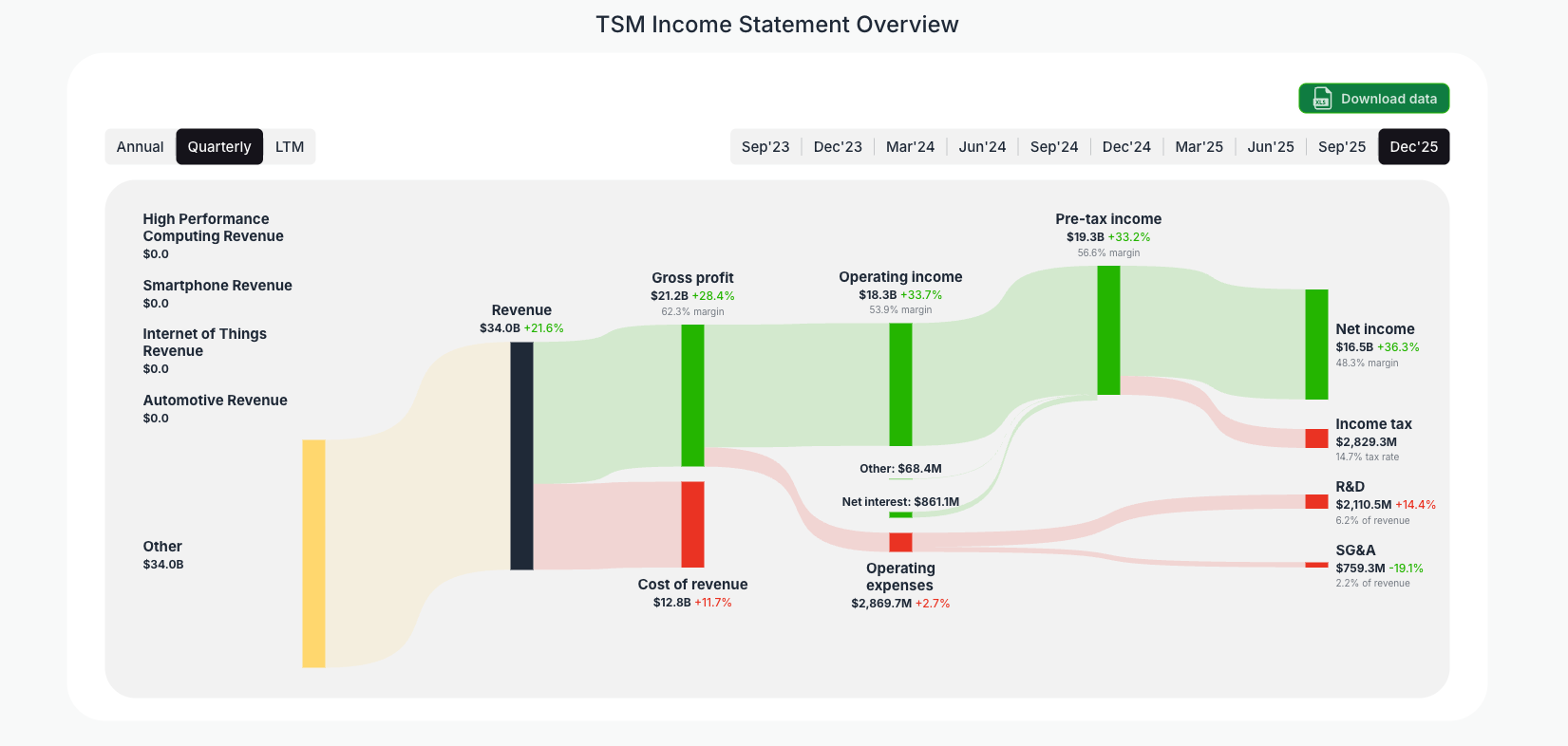The height and width of the screenshot is (746, 1568).
Task: Select the Sep'25 quarter
Action: (x=1342, y=147)
